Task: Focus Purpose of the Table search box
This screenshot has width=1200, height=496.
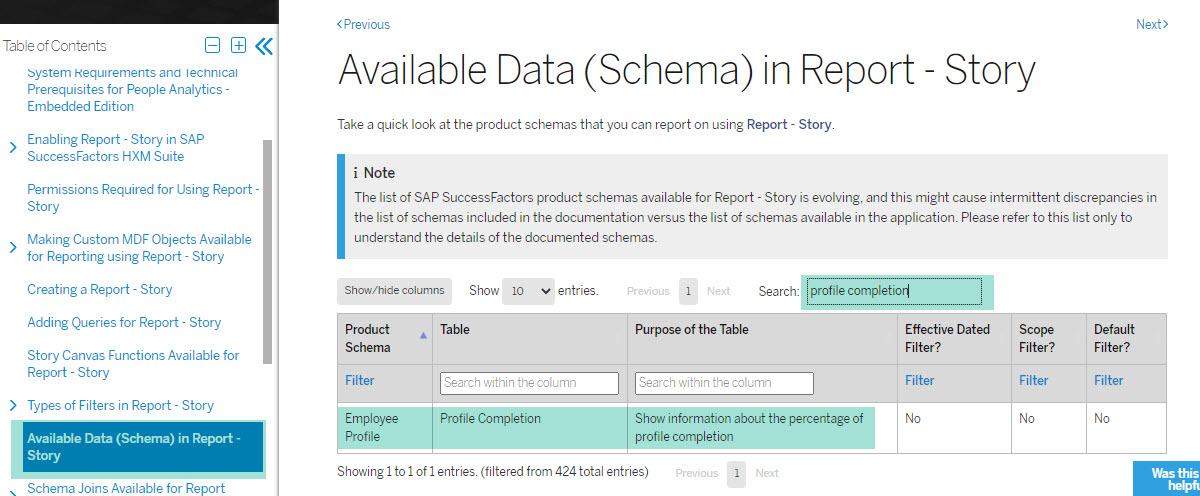Action: tap(724, 383)
